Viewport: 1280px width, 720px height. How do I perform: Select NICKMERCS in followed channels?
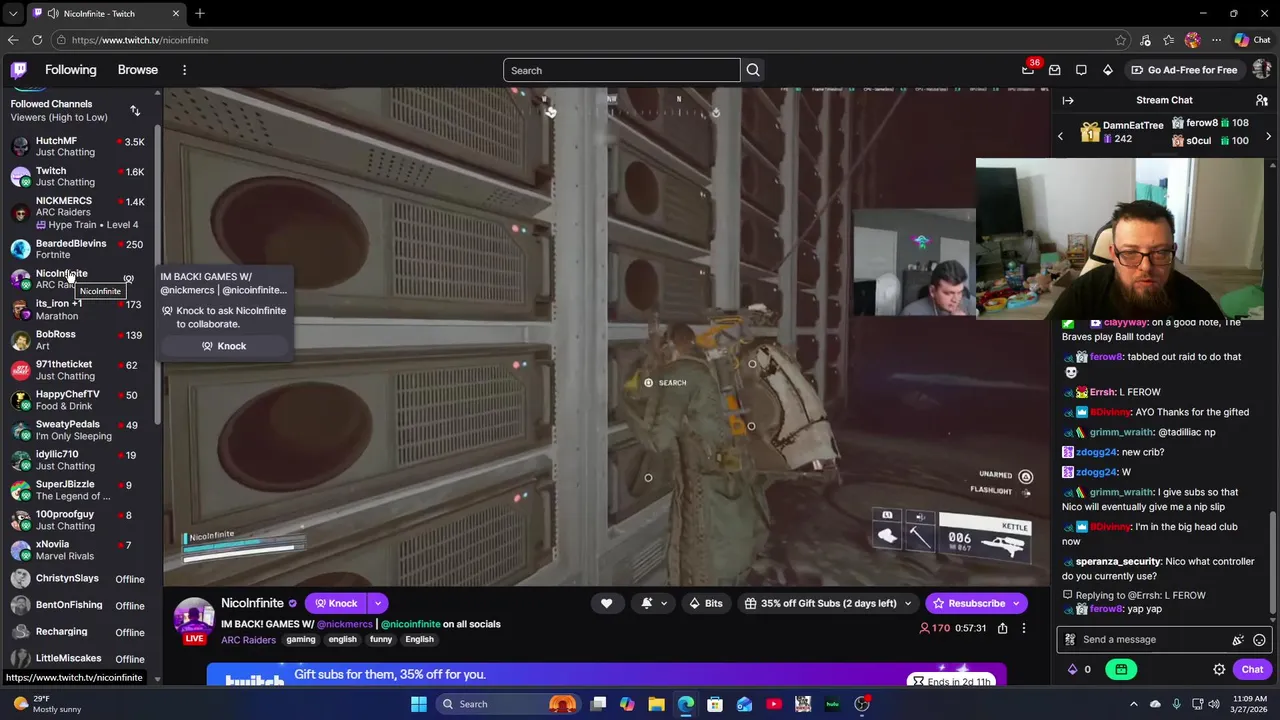(x=80, y=212)
